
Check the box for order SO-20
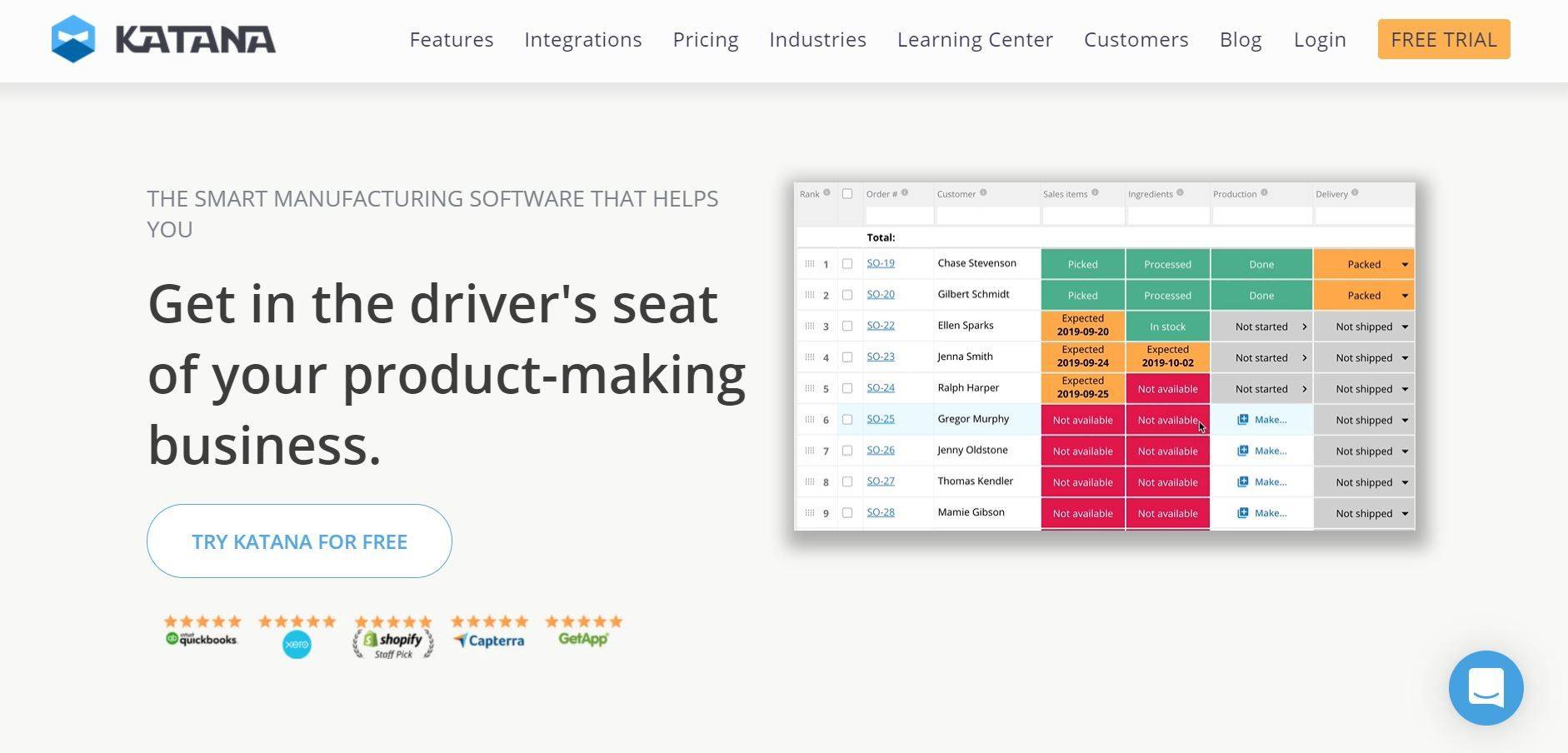point(847,295)
